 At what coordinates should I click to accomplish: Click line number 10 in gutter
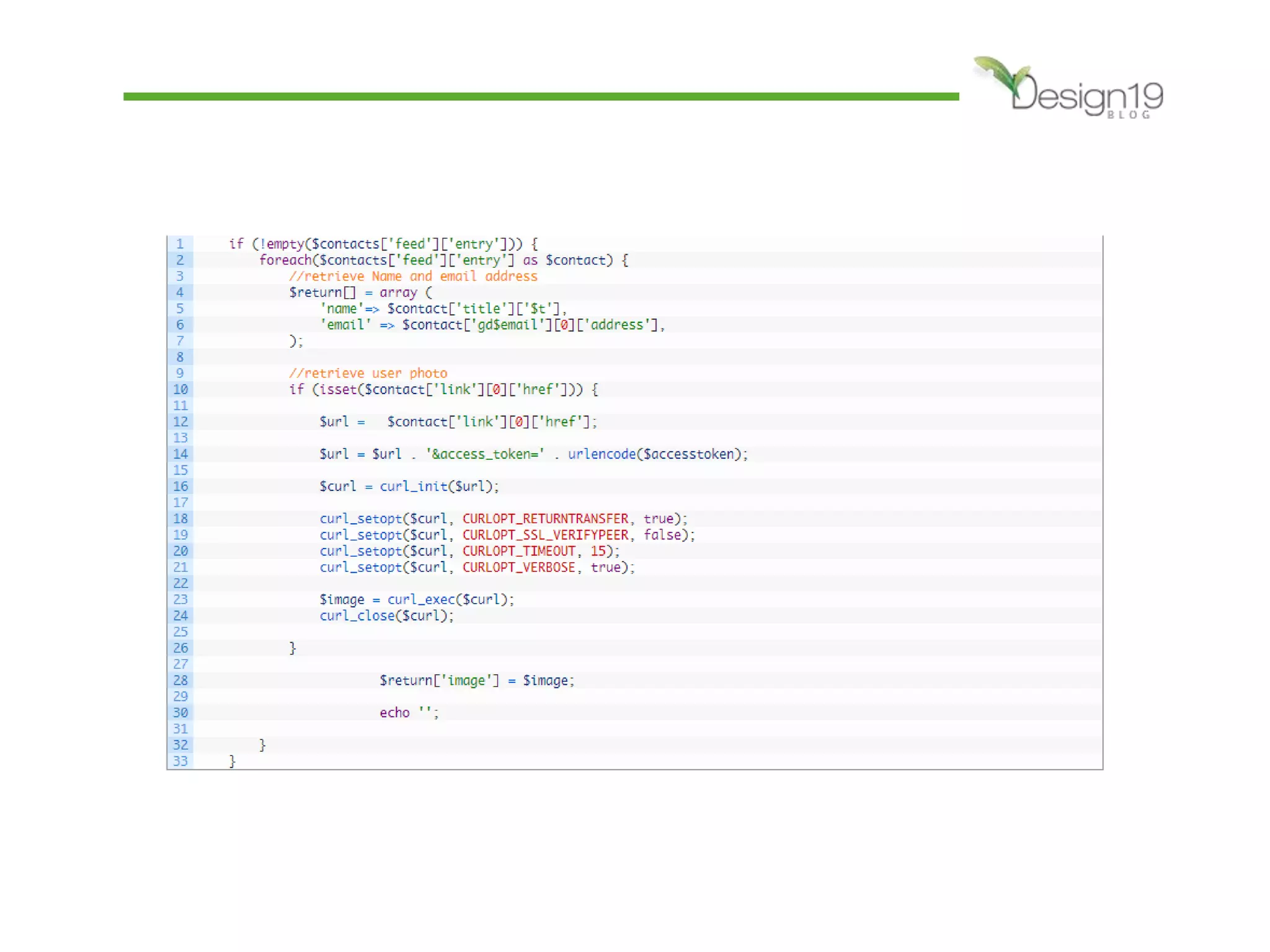pos(180,389)
